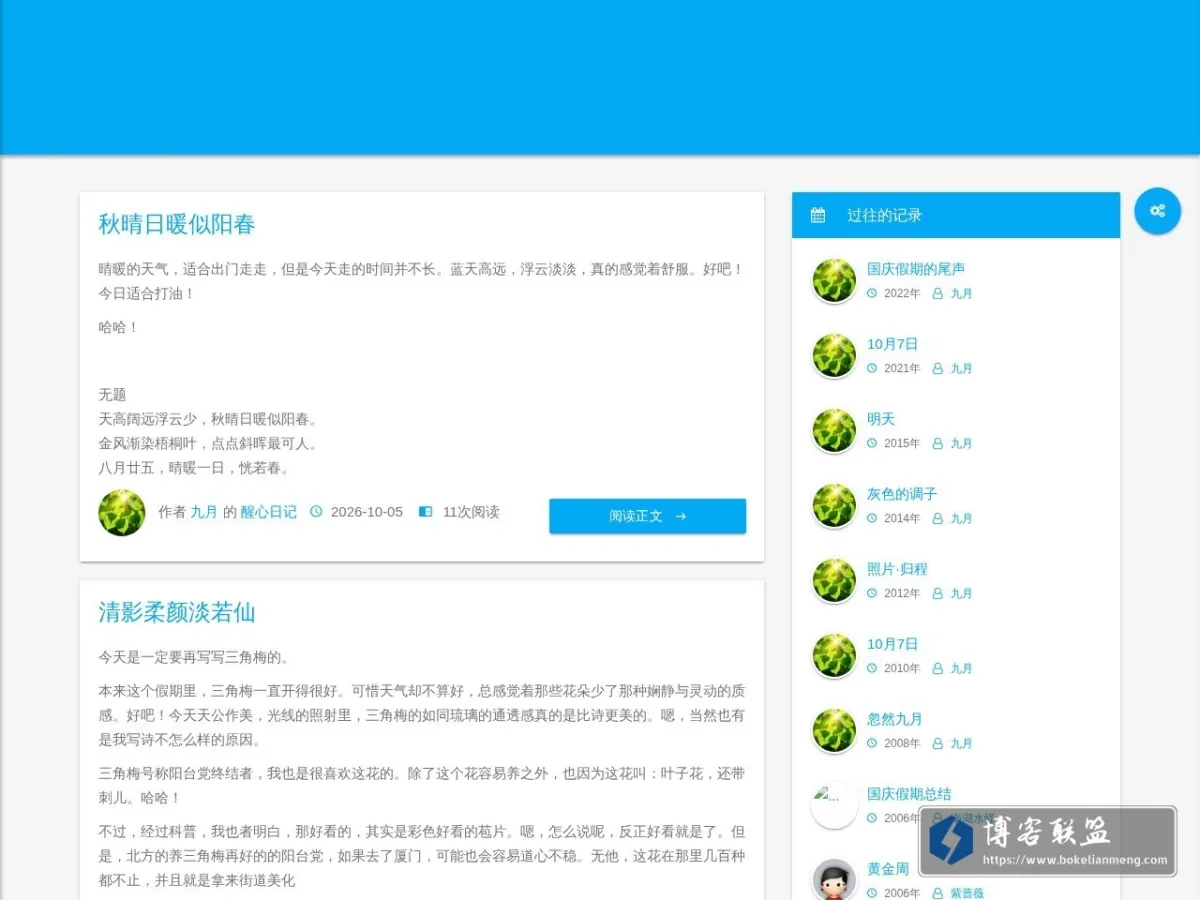Click author 九月 in 2008年 row
Screen dimensions: 1200x900
961,743
